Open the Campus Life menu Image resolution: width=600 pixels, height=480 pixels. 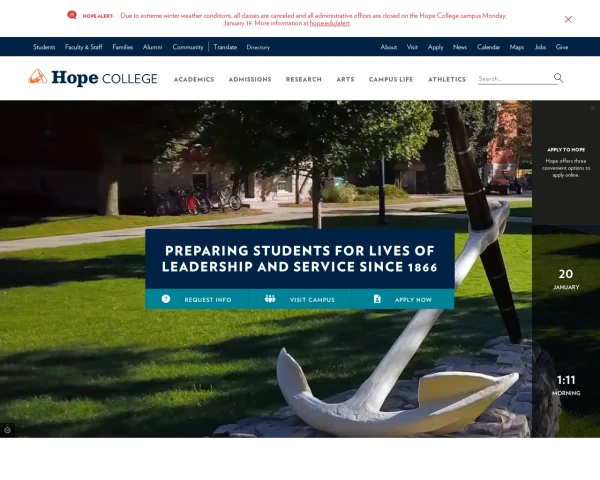[391, 80]
